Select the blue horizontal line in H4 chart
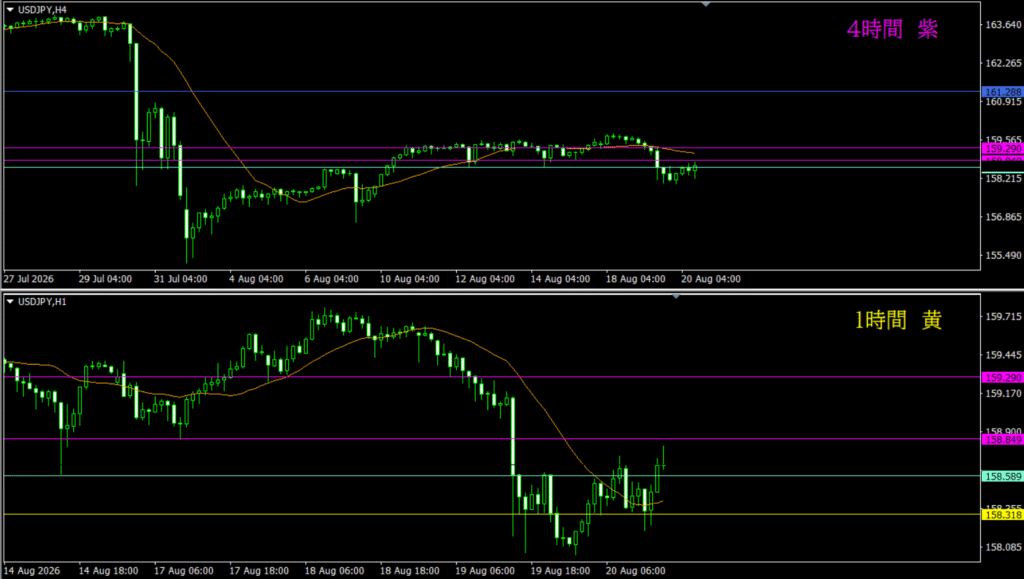This screenshot has height=579, width=1024. (x=492, y=91)
